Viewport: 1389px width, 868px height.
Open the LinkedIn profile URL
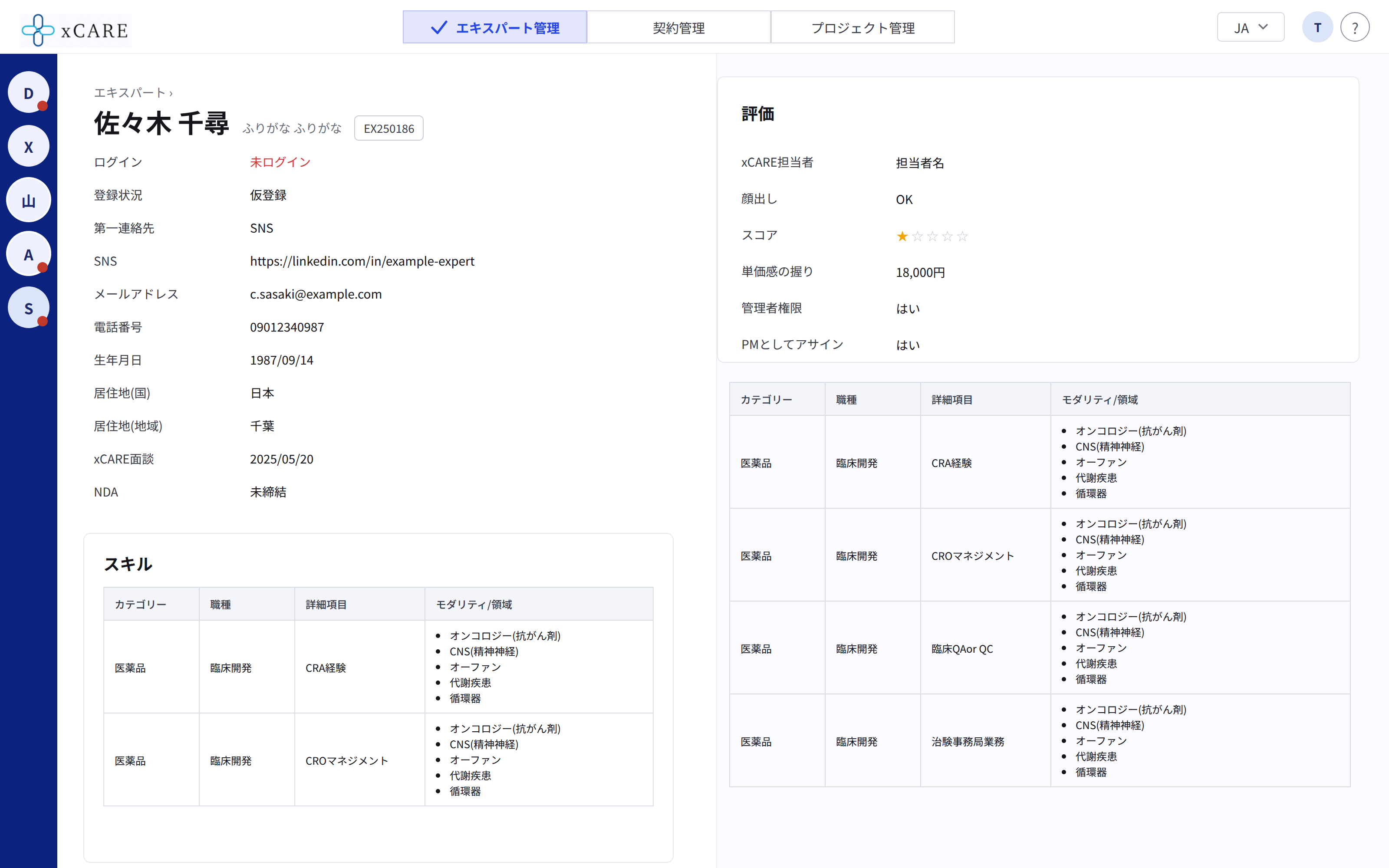[x=362, y=261]
